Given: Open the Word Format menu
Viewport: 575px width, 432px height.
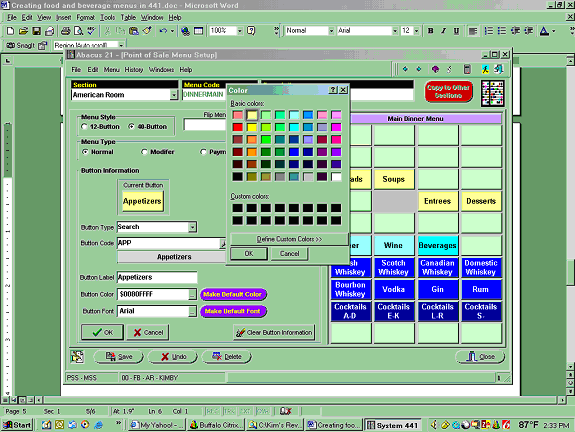Looking at the screenshot, I should [85, 17].
